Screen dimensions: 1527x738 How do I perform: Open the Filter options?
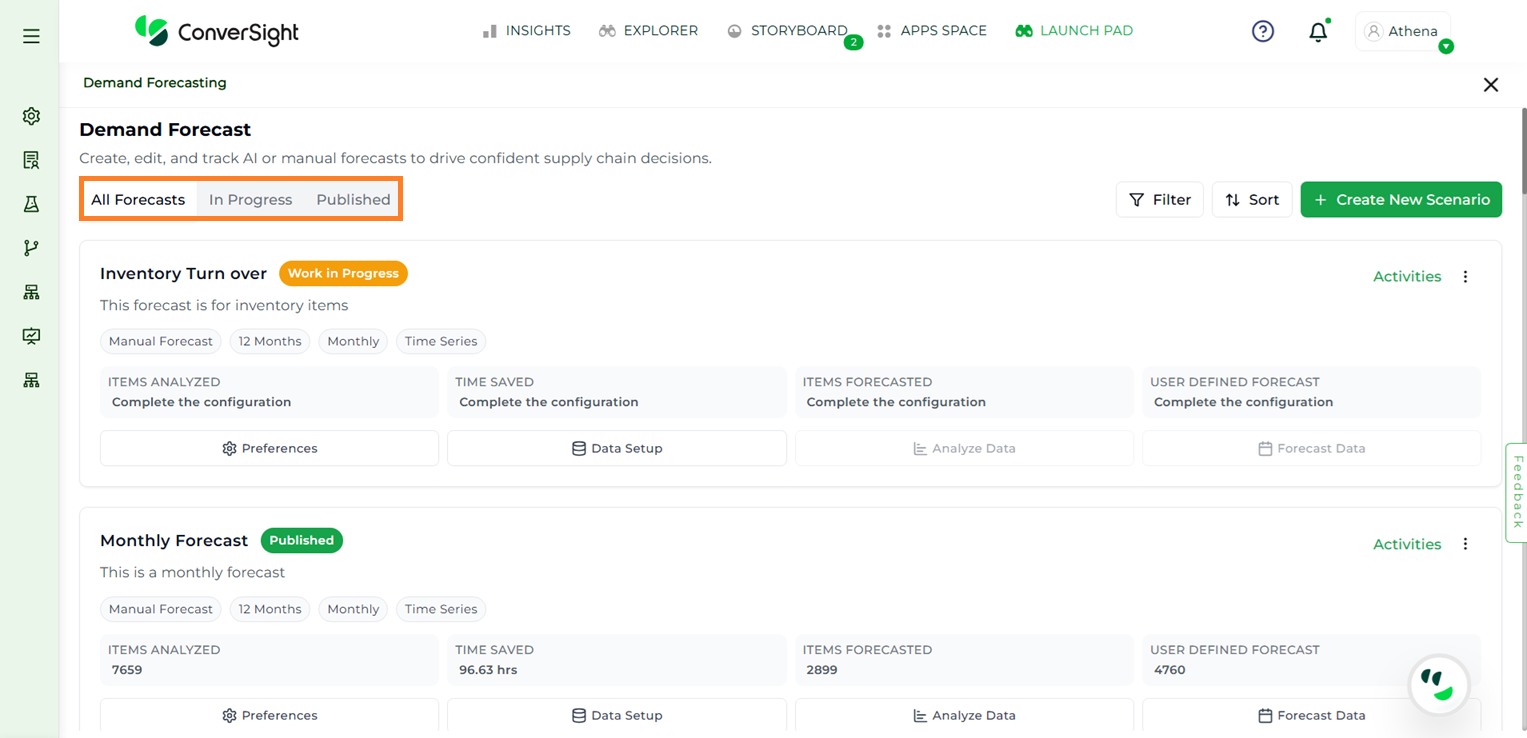click(1159, 200)
